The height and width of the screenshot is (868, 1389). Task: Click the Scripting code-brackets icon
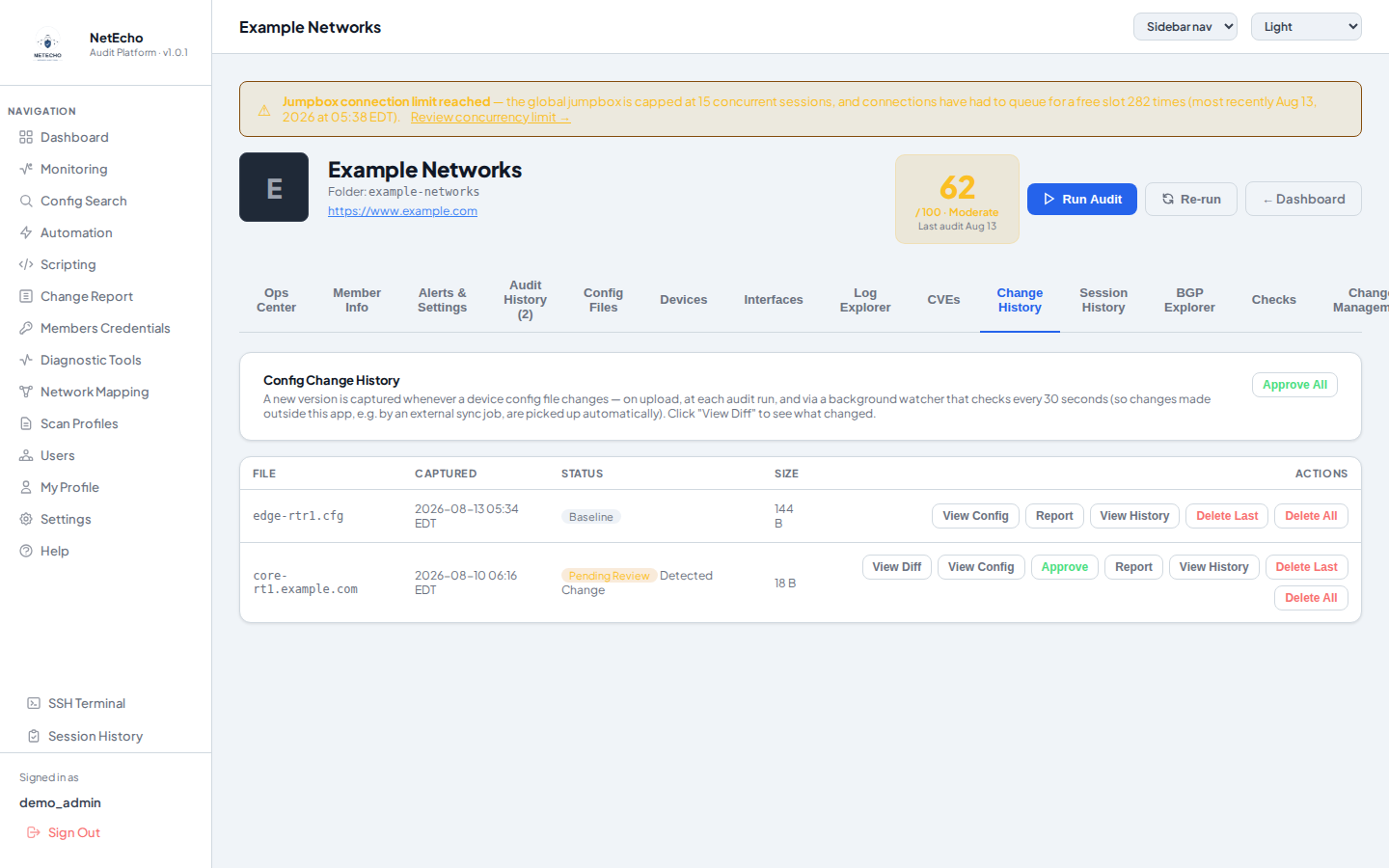click(26, 264)
